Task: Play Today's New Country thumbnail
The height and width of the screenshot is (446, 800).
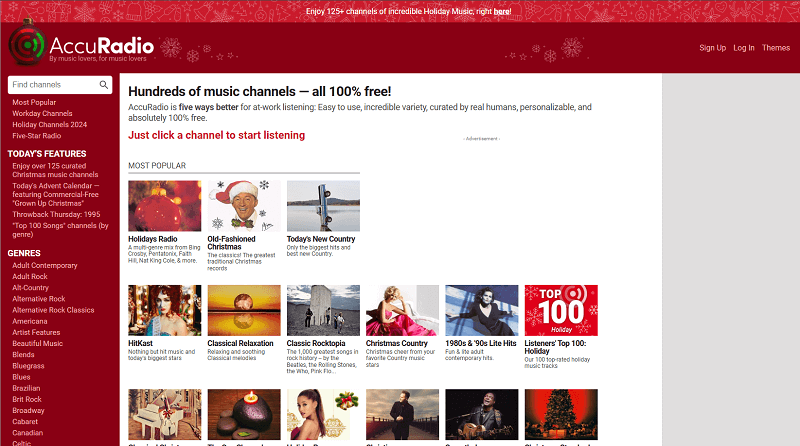Action: [x=323, y=206]
